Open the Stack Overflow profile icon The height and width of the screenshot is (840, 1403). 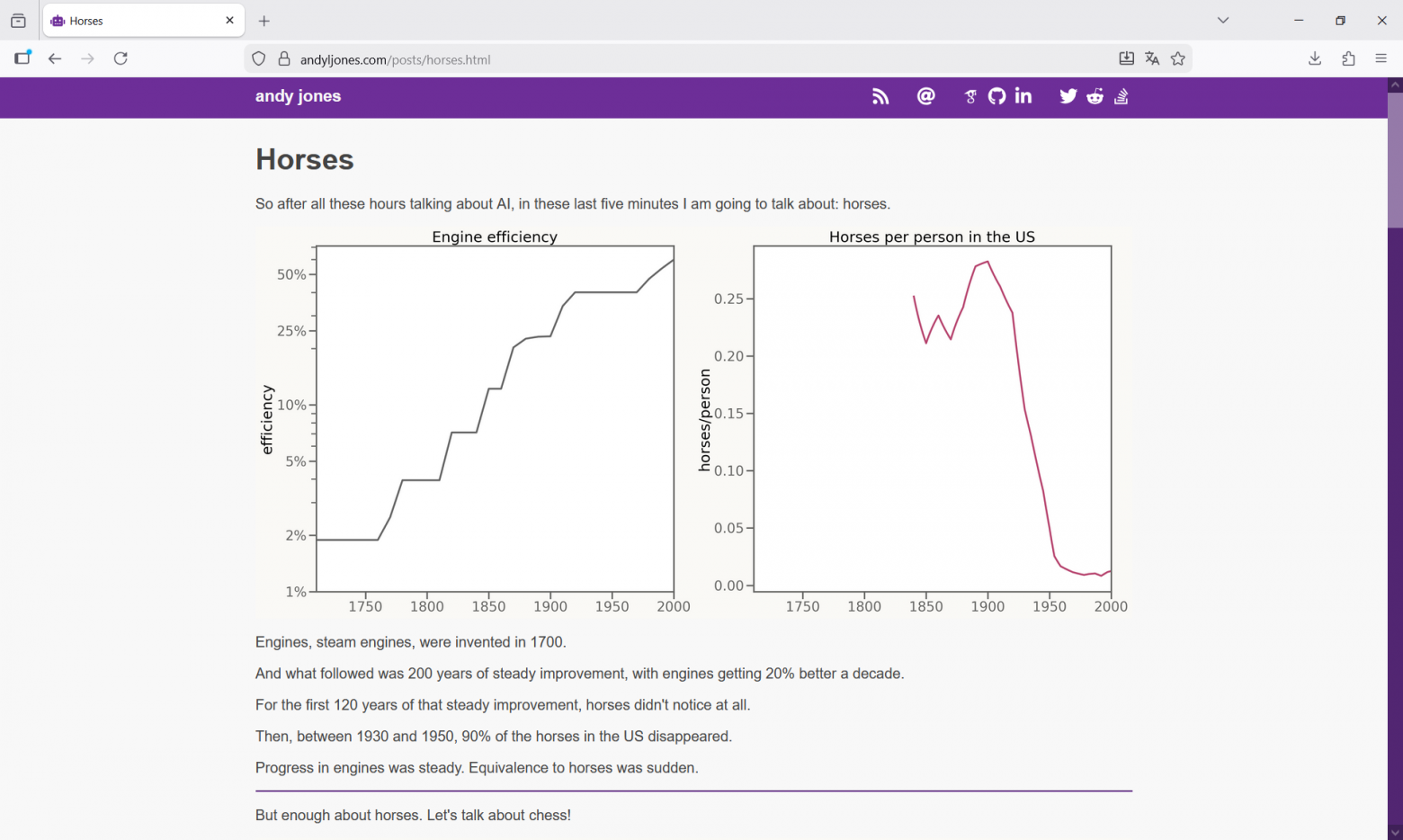click(1122, 96)
